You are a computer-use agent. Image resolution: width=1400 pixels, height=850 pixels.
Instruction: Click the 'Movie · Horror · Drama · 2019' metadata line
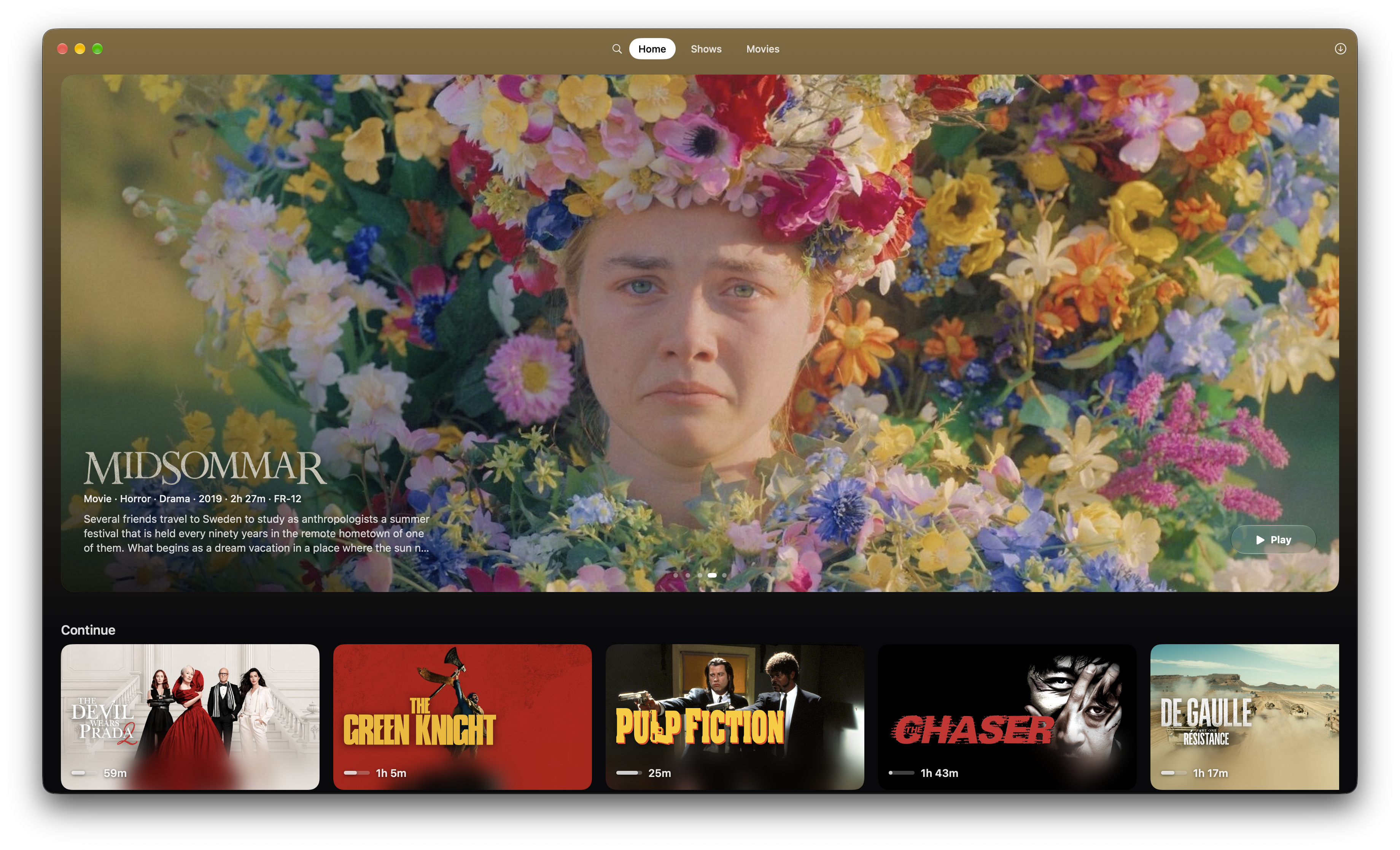click(x=192, y=498)
